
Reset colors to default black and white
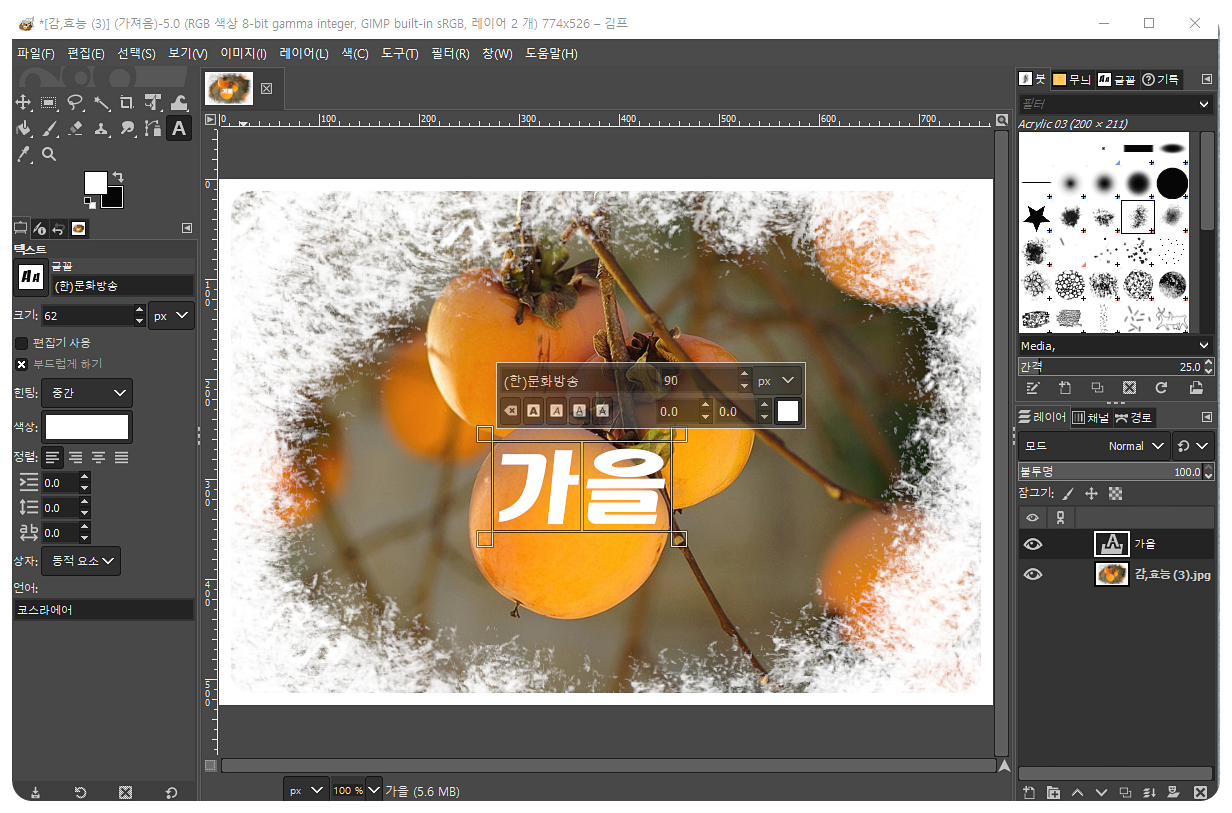89,203
